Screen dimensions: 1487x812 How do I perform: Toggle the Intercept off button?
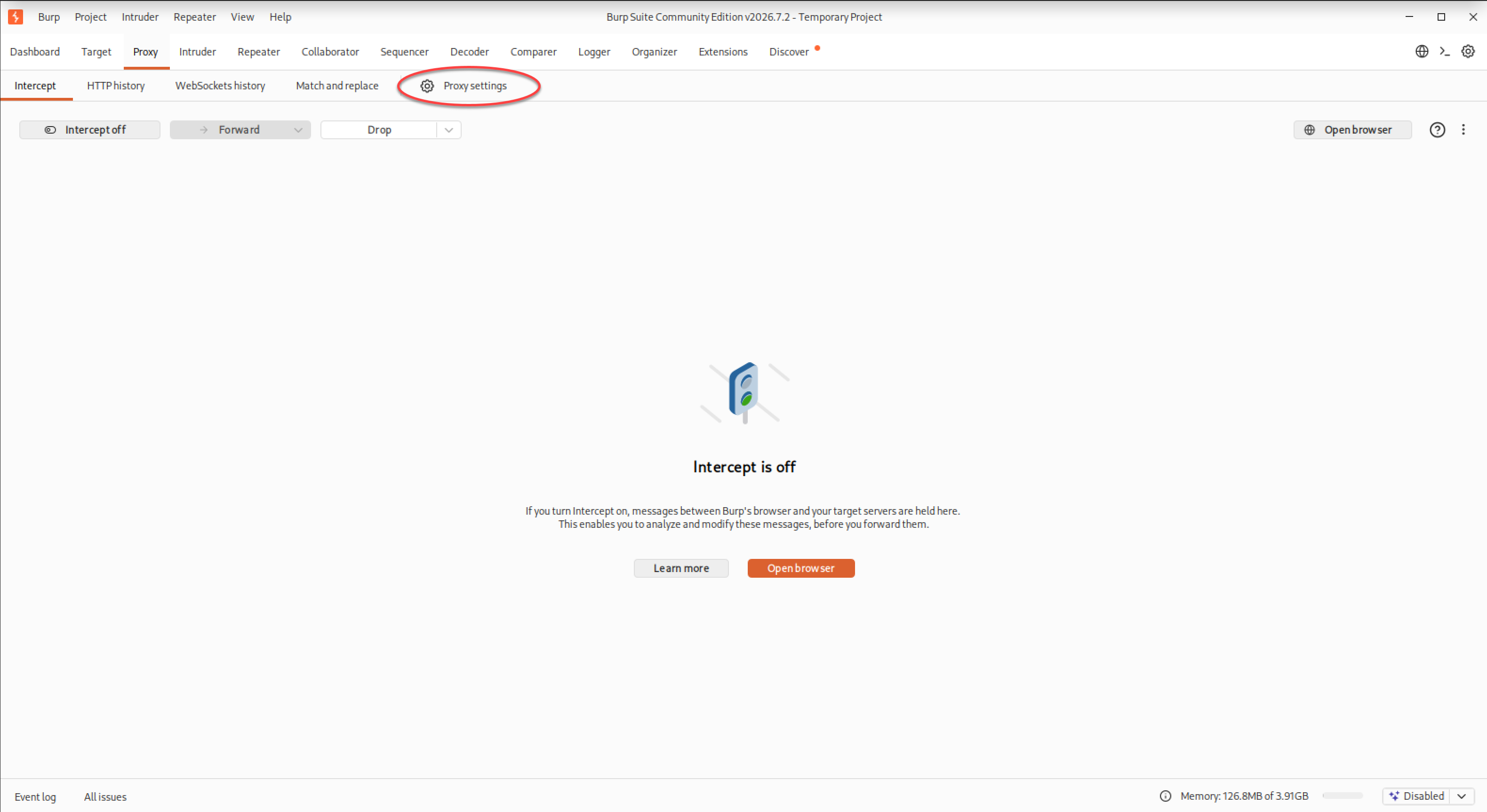pos(90,130)
